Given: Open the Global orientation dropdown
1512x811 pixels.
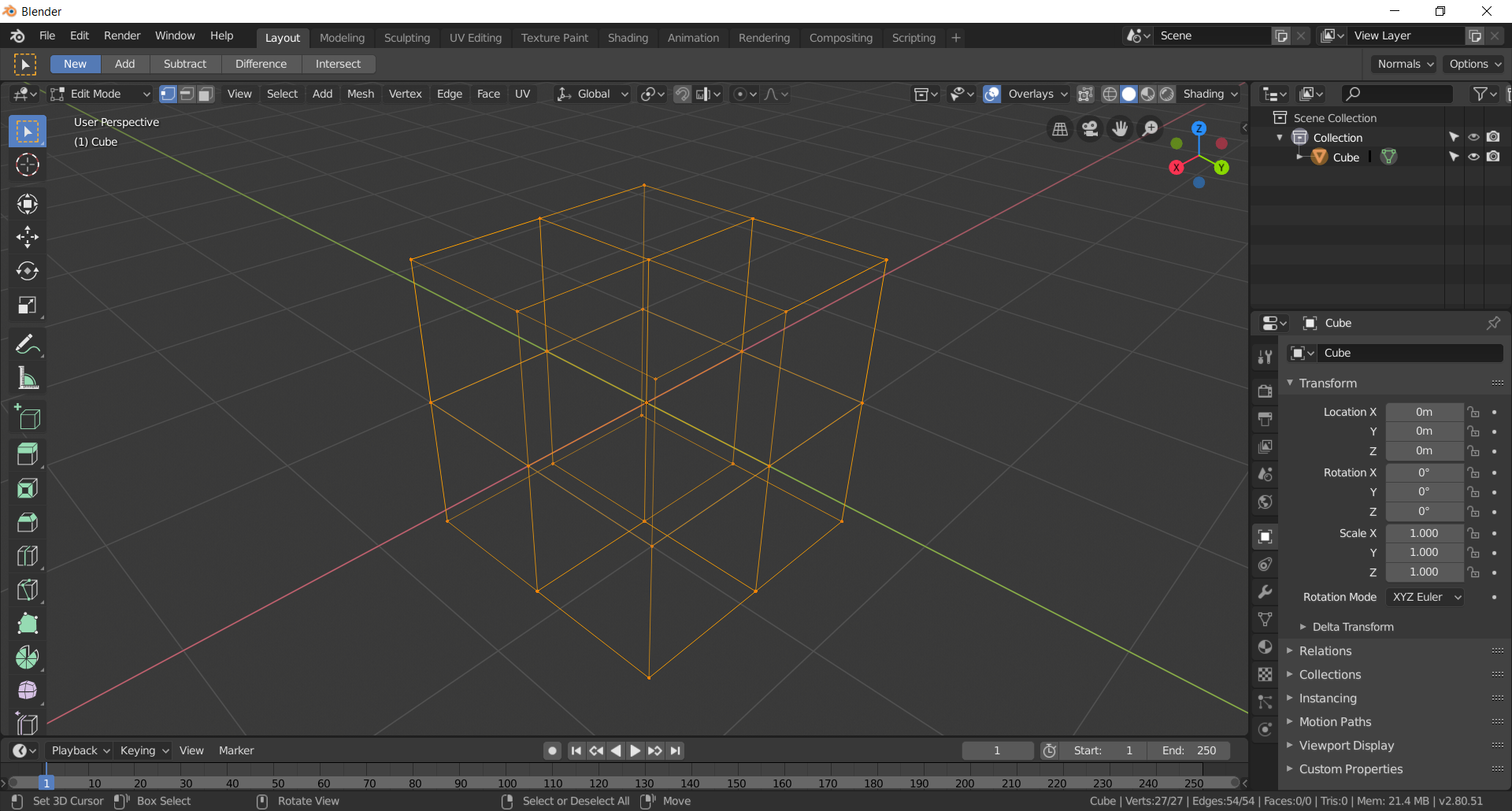Looking at the screenshot, I should 593,94.
